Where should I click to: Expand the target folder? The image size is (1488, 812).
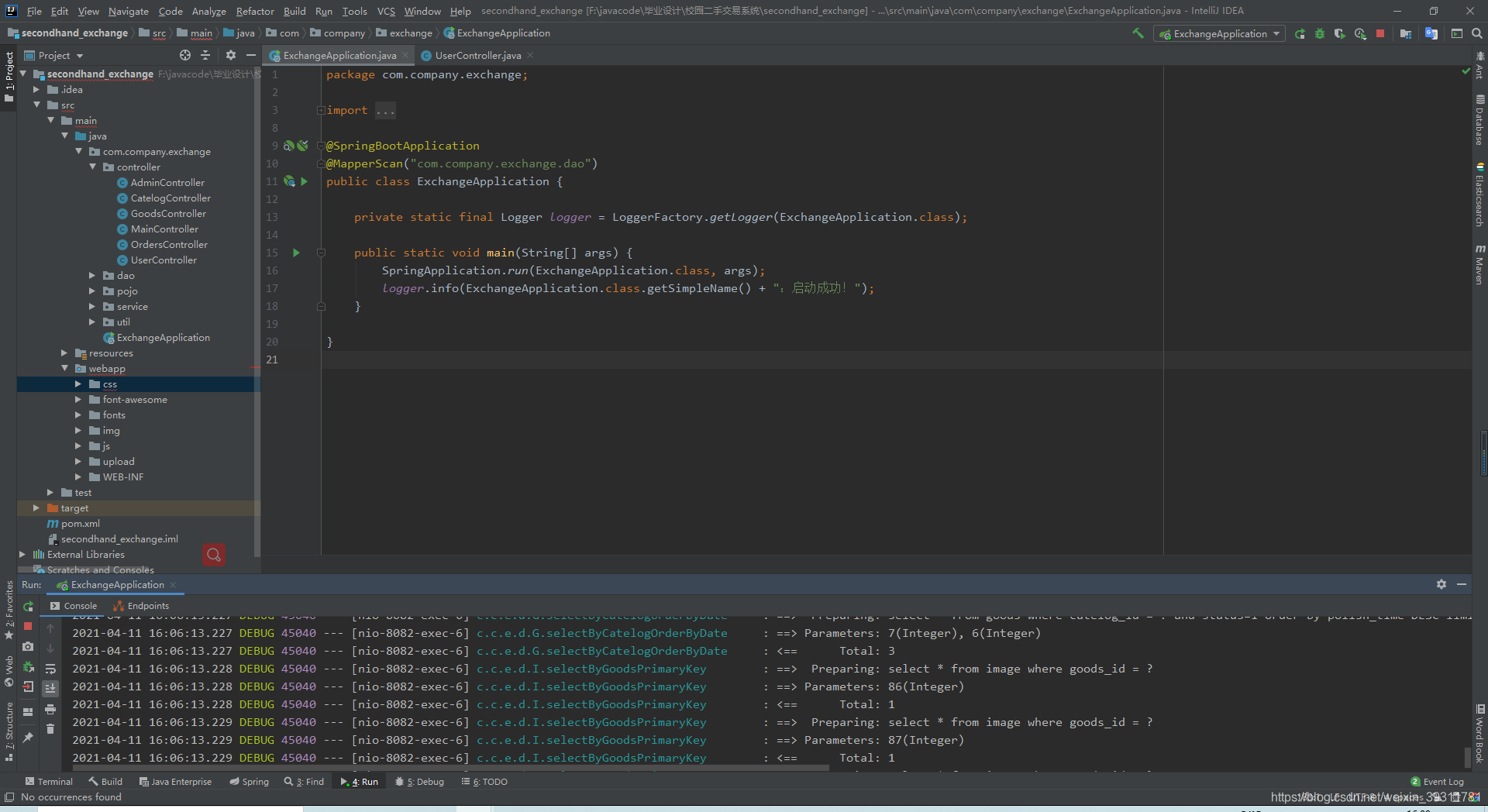[36, 508]
